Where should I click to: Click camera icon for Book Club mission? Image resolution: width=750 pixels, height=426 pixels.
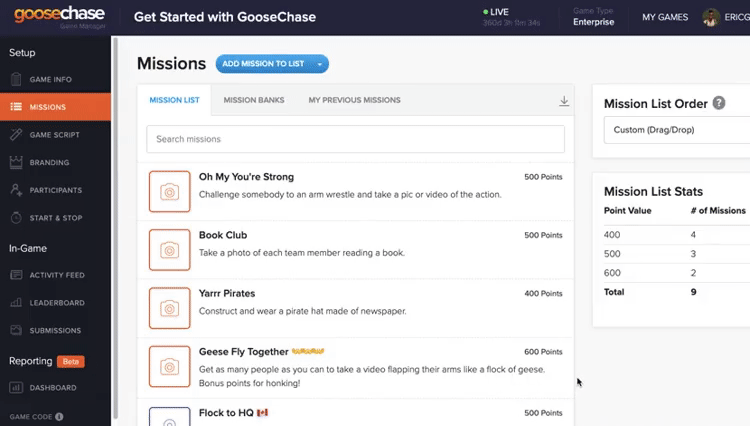[x=169, y=250]
